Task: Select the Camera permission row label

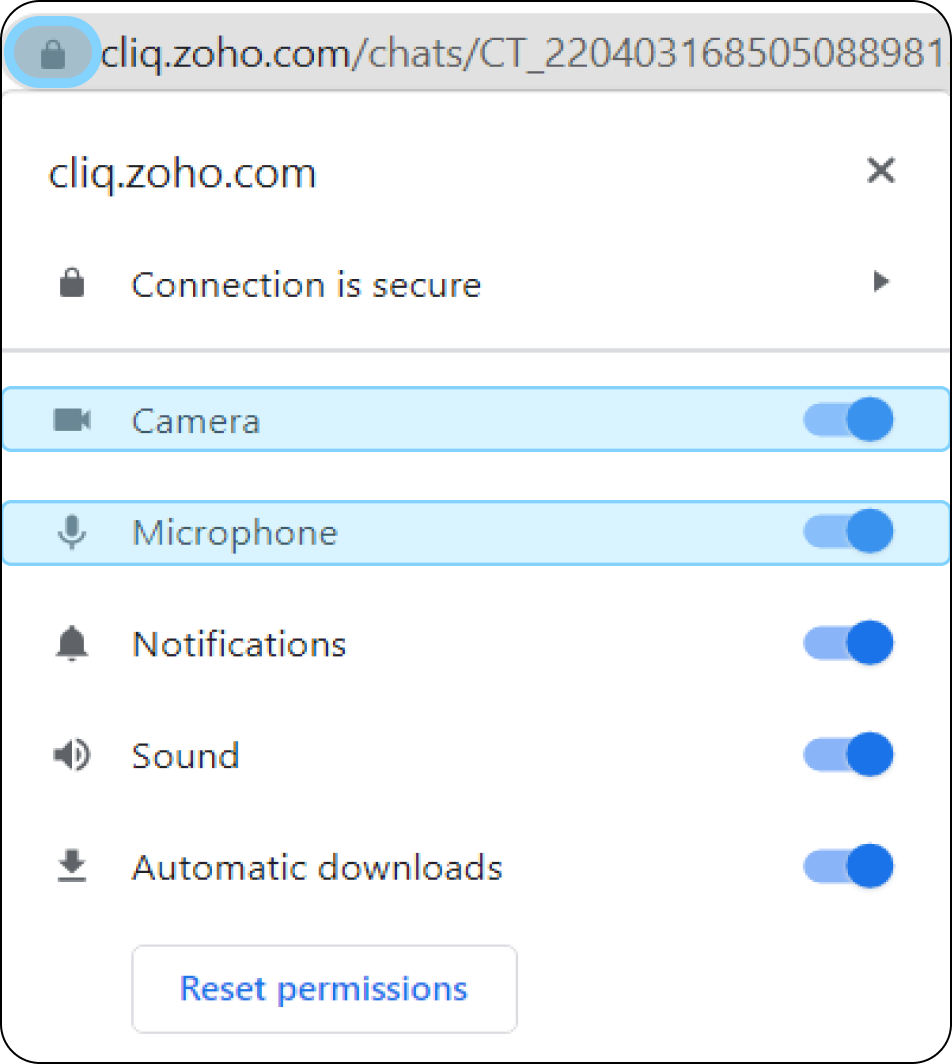Action: (196, 421)
